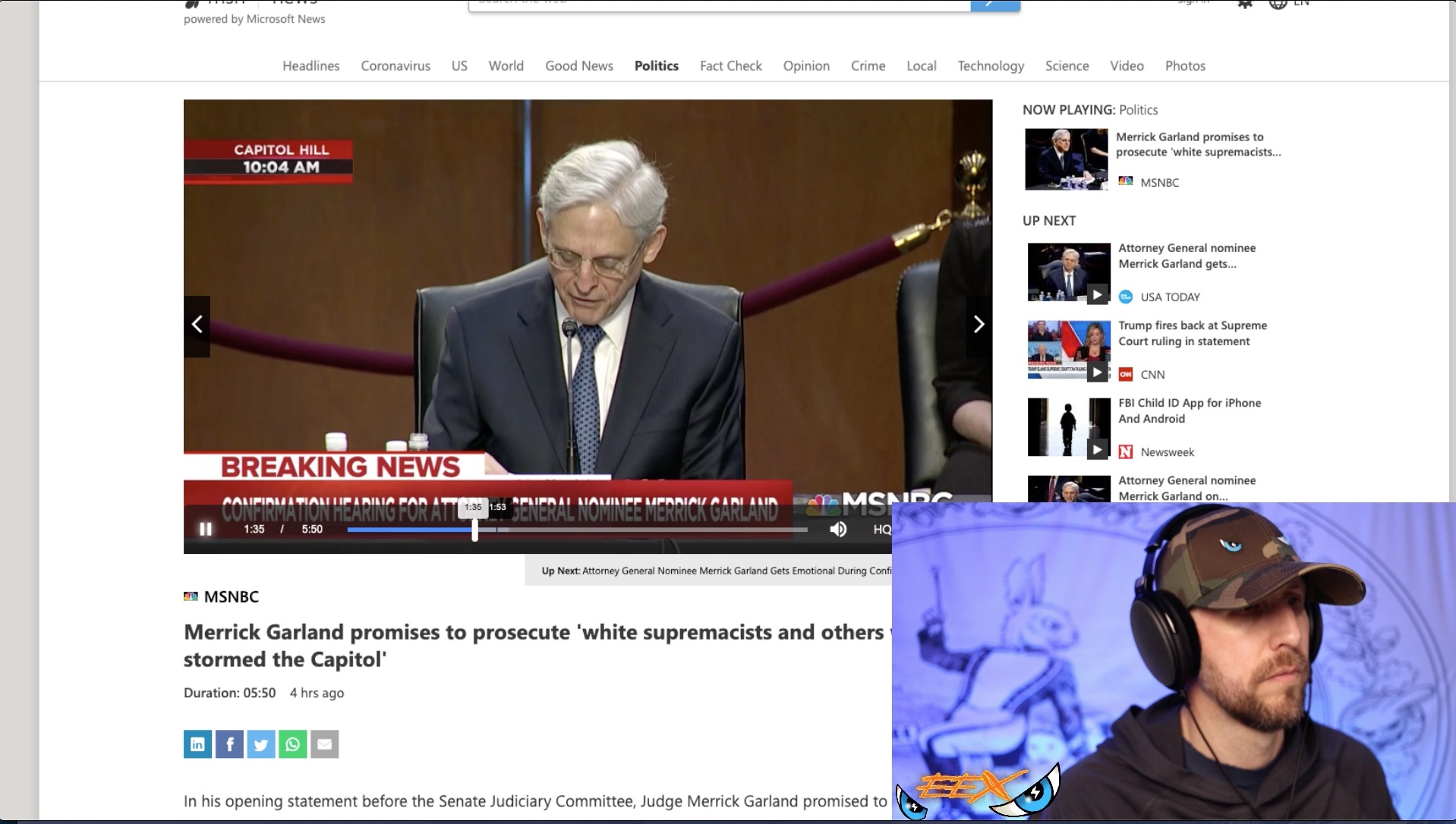
Task: Open the Politics tab
Action: tap(656, 66)
